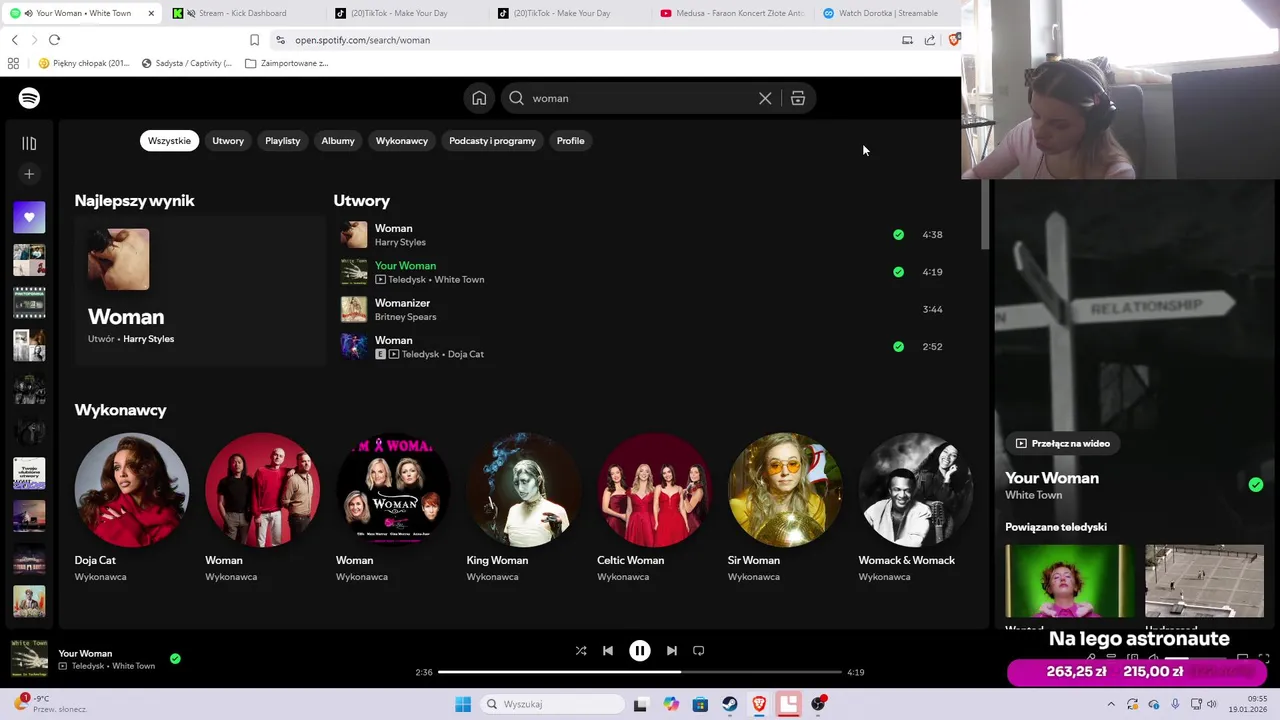This screenshot has width=1280, height=720.
Task: Clear the search query with X icon
Action: tap(765, 98)
